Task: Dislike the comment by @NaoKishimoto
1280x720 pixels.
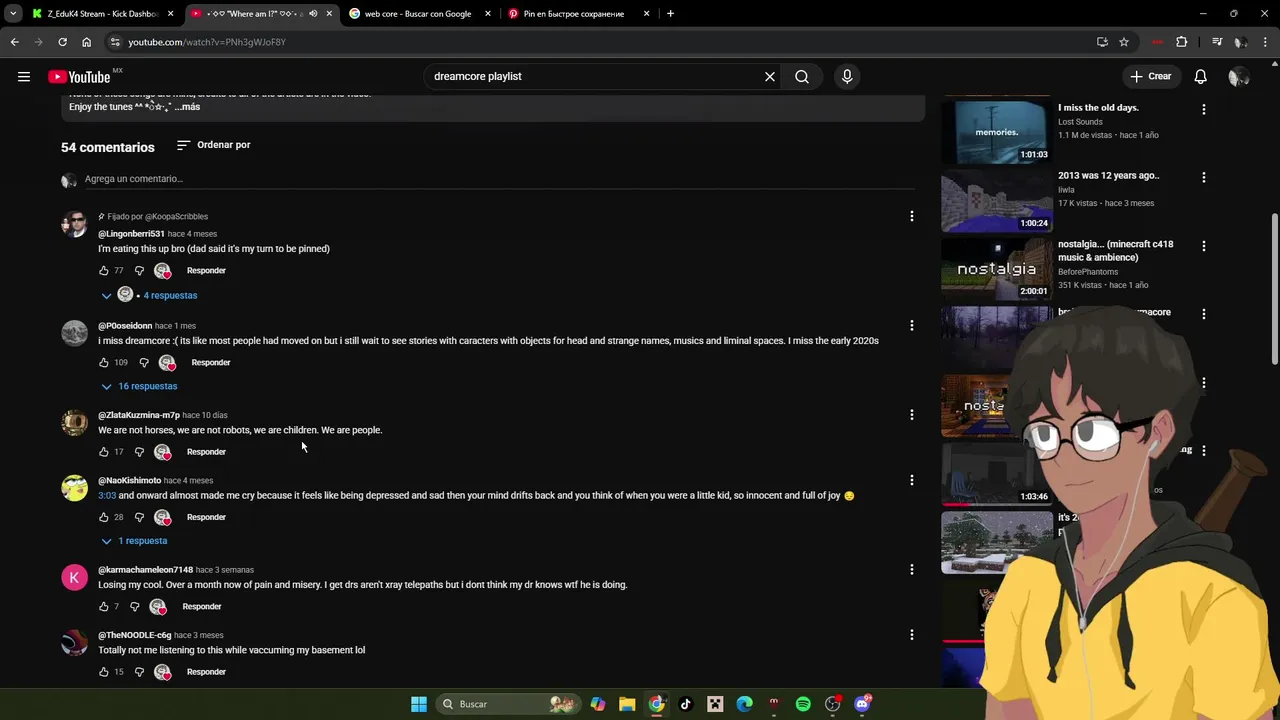Action: pyautogui.click(x=139, y=518)
